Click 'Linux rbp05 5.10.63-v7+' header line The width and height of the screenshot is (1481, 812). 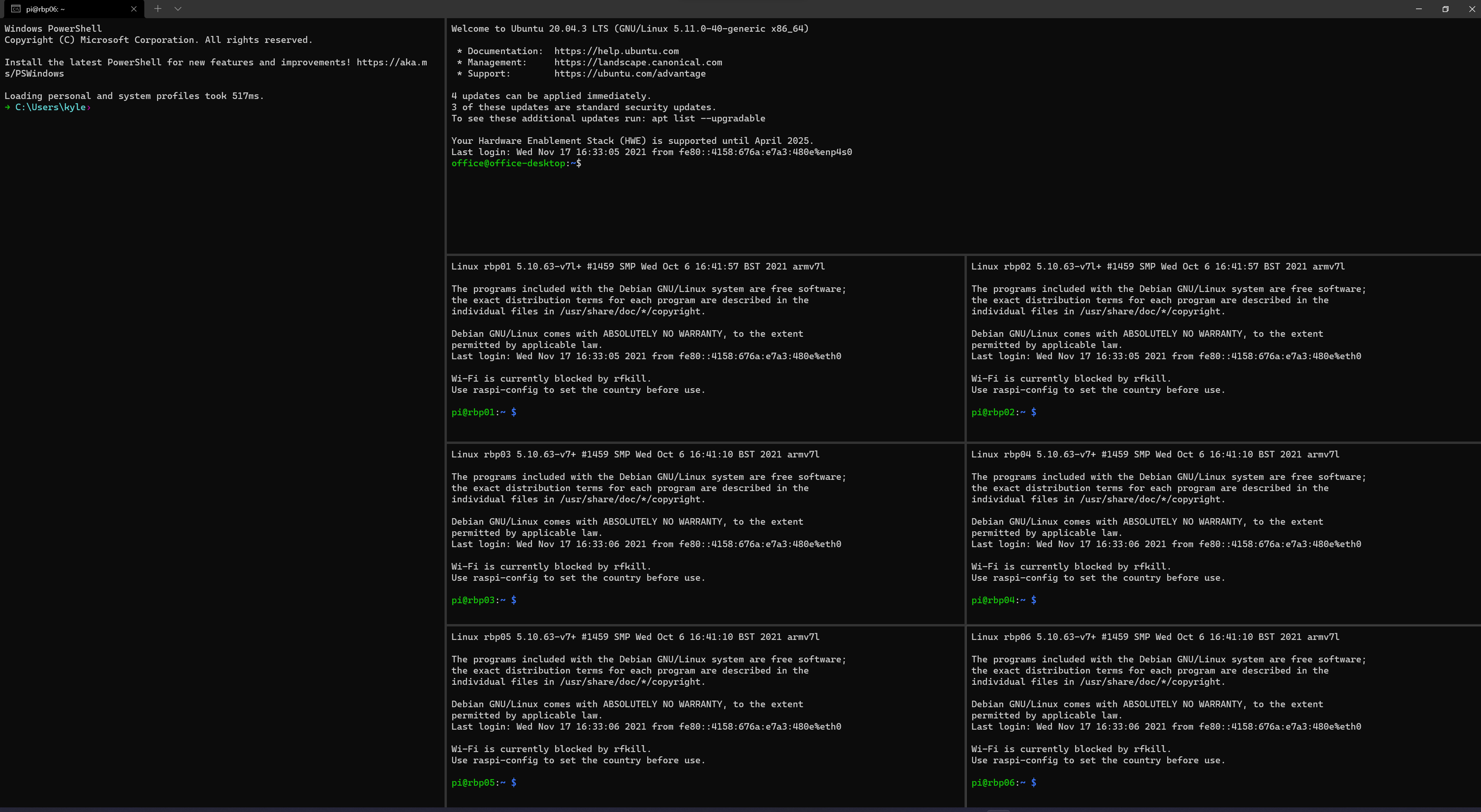[x=635, y=637]
